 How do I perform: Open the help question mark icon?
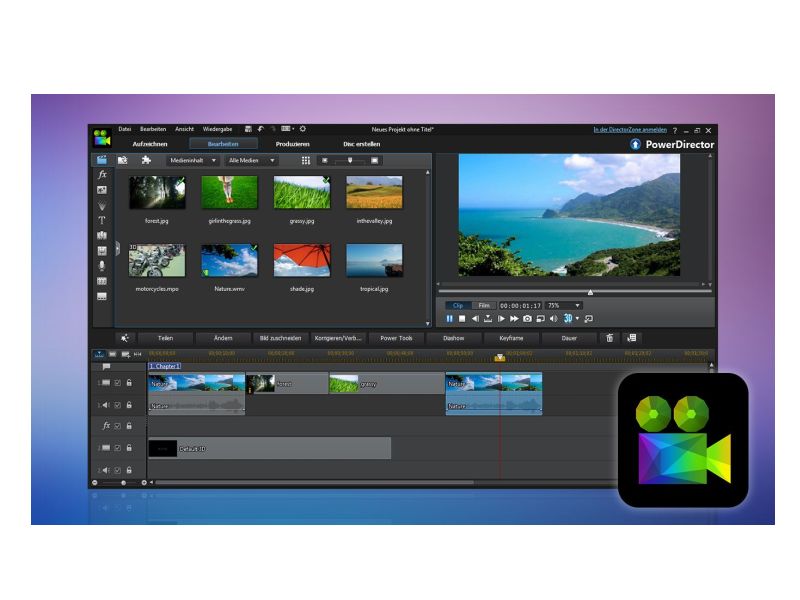pyautogui.click(x=674, y=131)
